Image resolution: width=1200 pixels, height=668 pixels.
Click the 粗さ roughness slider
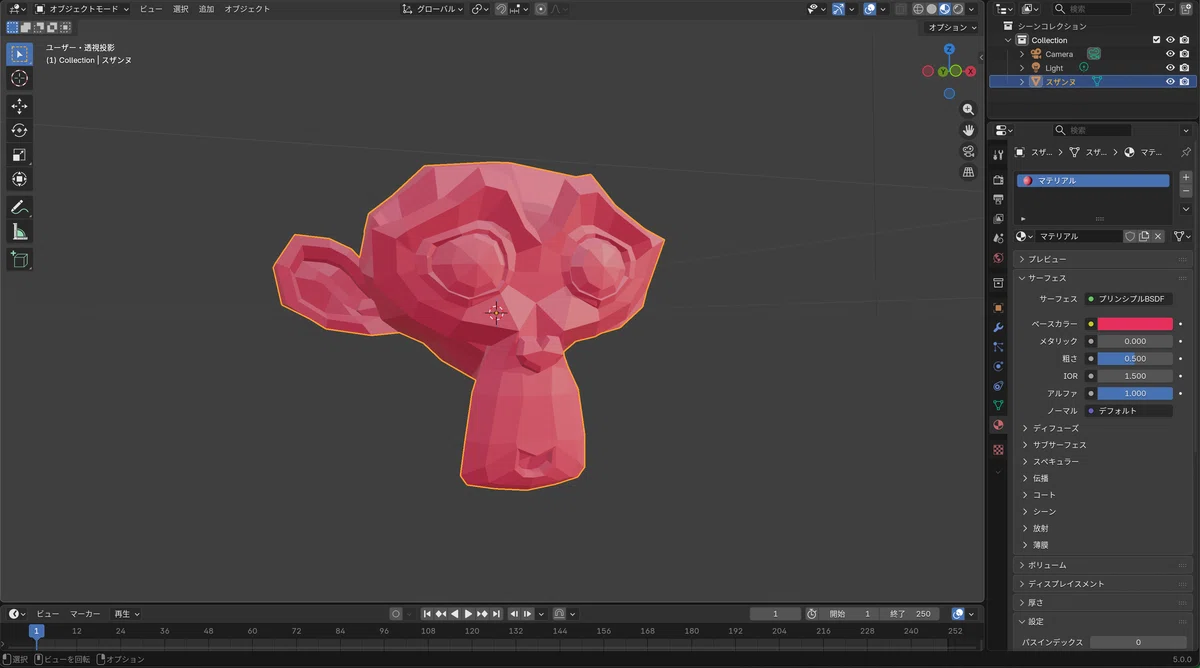(1135, 358)
